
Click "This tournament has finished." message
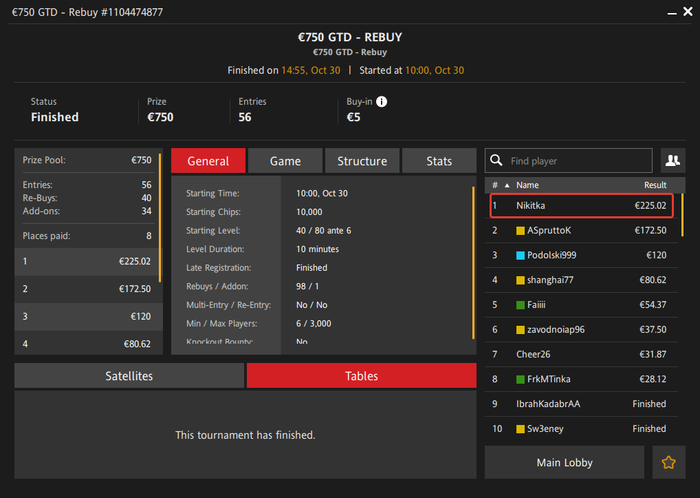click(x=245, y=435)
